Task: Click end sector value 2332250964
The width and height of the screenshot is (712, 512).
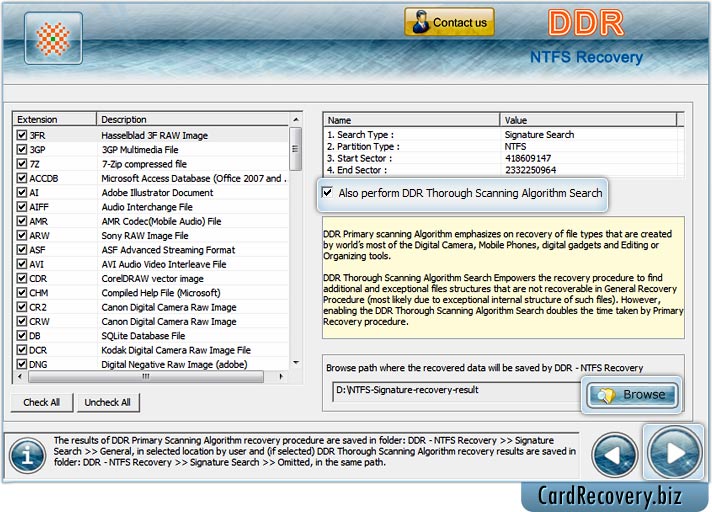Action: tap(530, 170)
